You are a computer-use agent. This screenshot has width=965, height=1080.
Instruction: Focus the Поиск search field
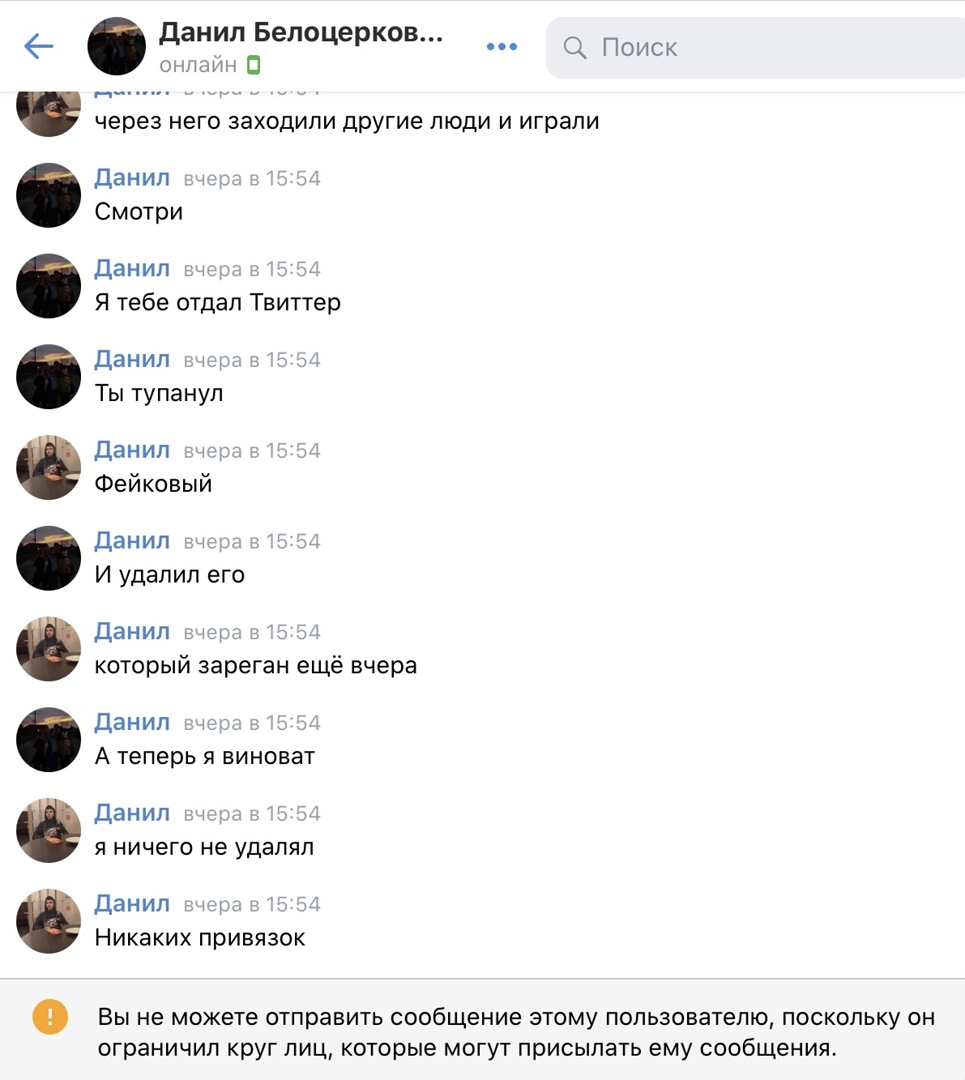click(x=756, y=48)
